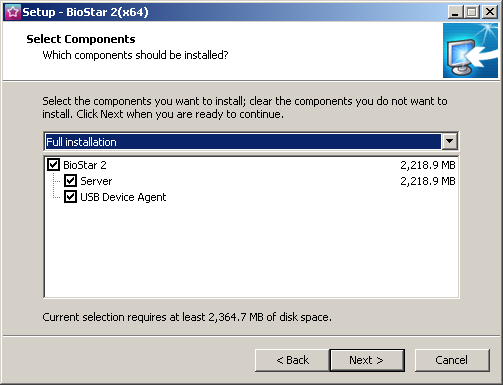
Task: Click the BioStar 2 size value
Action: click(x=428, y=165)
